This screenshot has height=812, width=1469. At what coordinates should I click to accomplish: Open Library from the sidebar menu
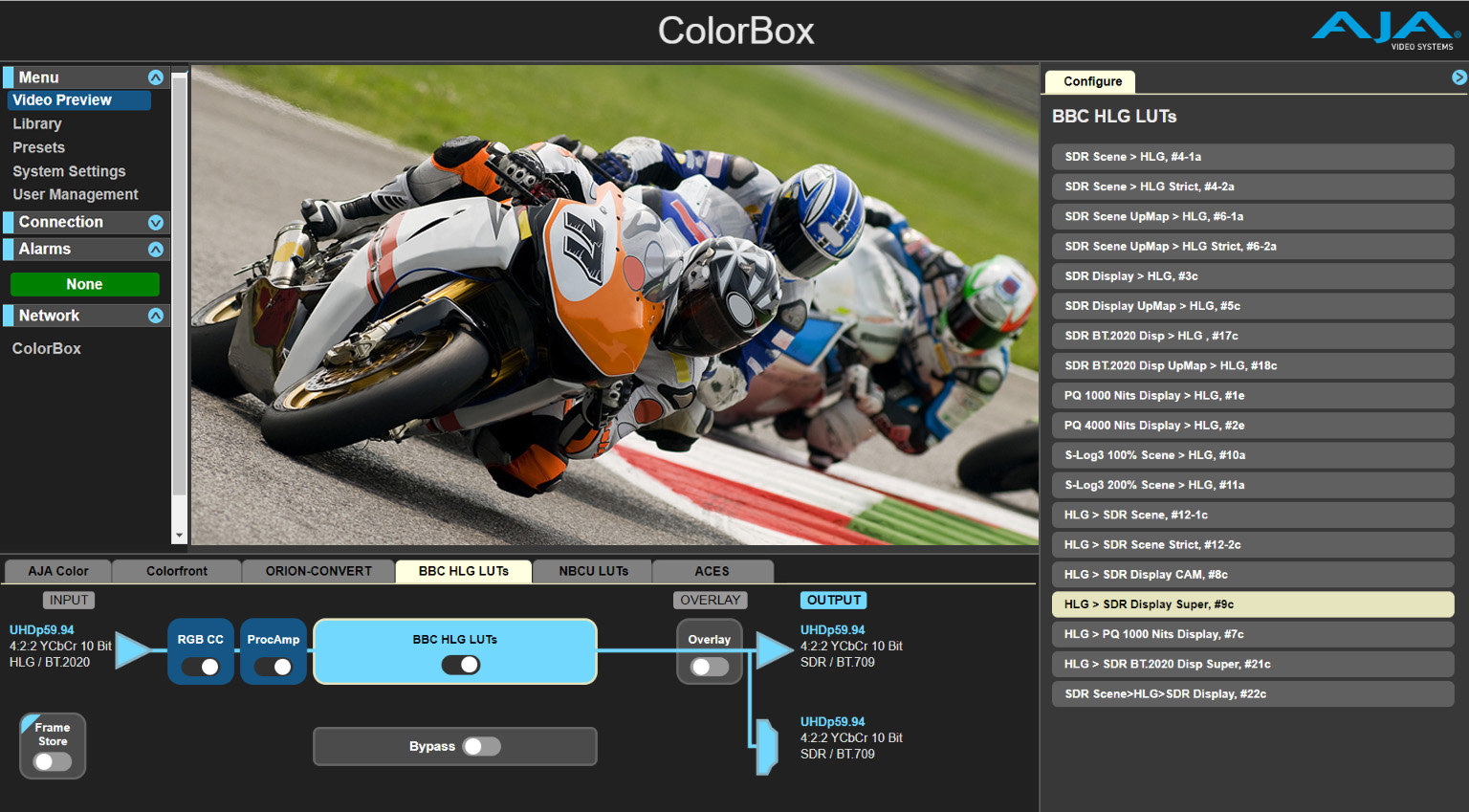tap(37, 123)
